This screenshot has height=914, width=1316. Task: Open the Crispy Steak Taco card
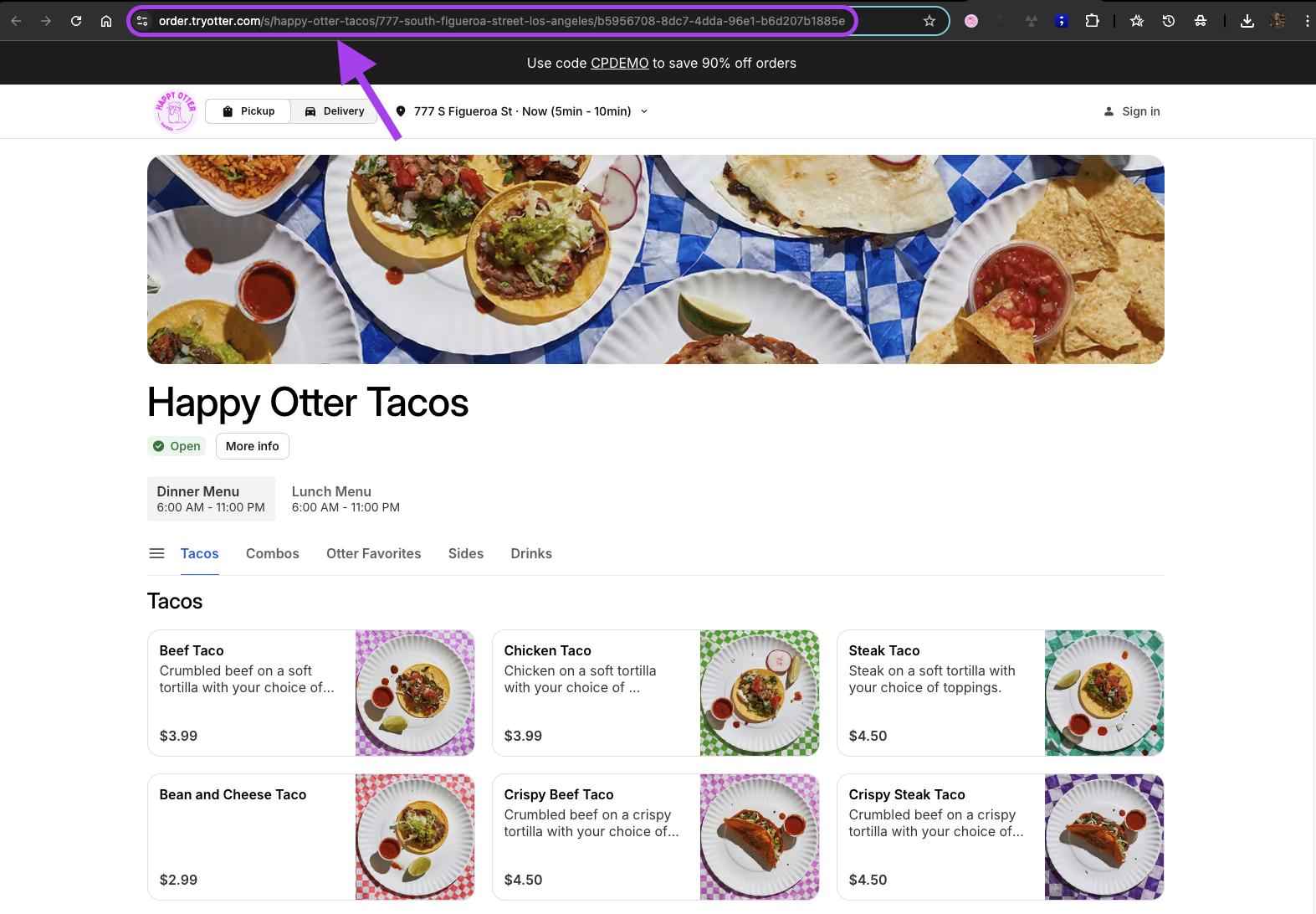pyautogui.click(x=1001, y=837)
